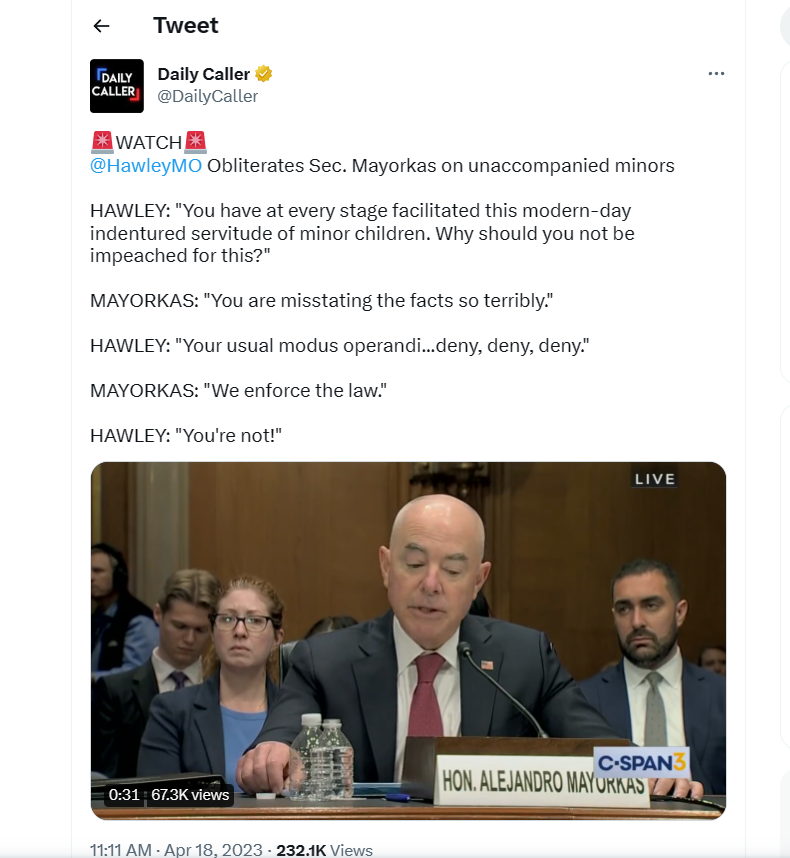Open the 11:11 AM Apr 18, 2023 timestamp
Screen dimensions: 790x858
tap(176, 849)
